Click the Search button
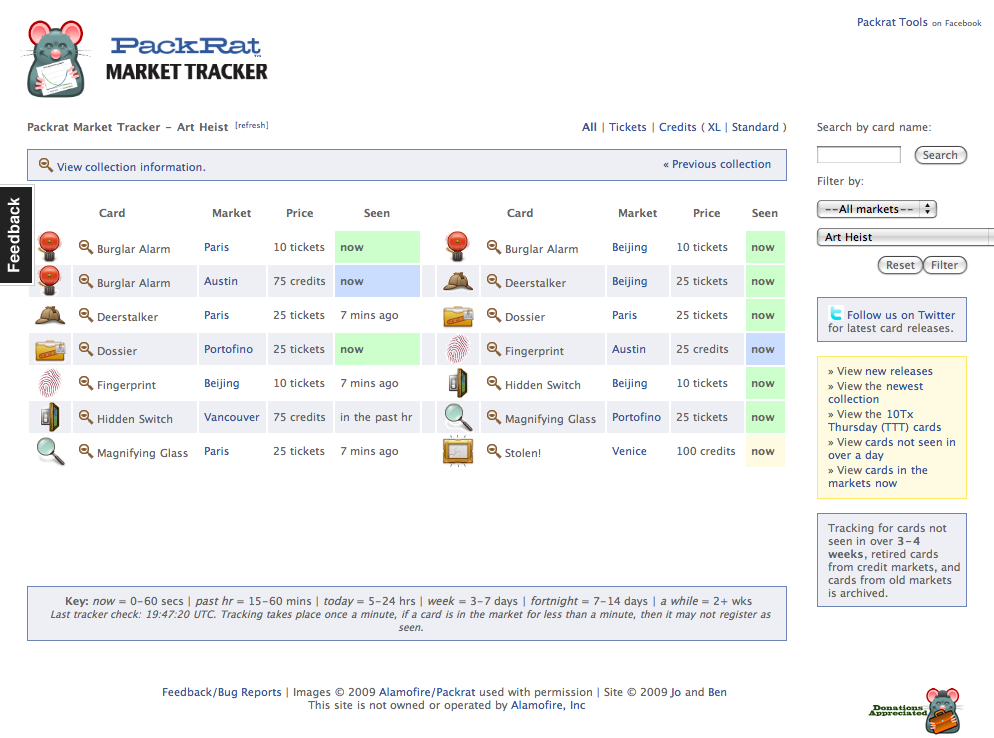This screenshot has height=738, width=994. tap(940, 155)
